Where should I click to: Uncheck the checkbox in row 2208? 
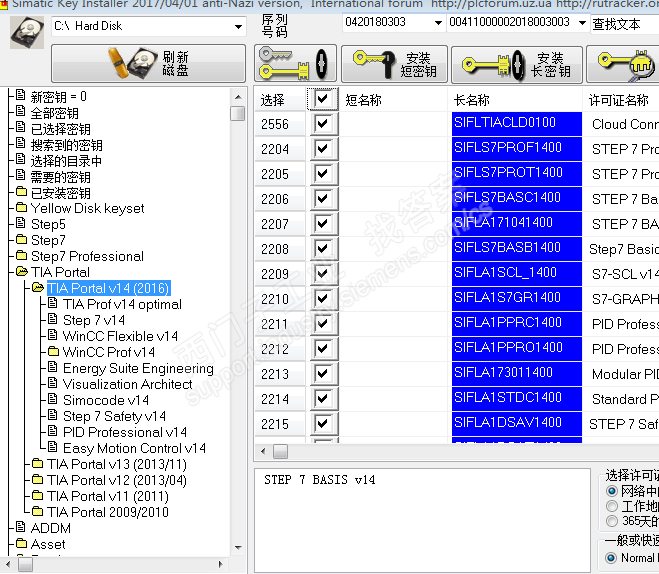(322, 248)
